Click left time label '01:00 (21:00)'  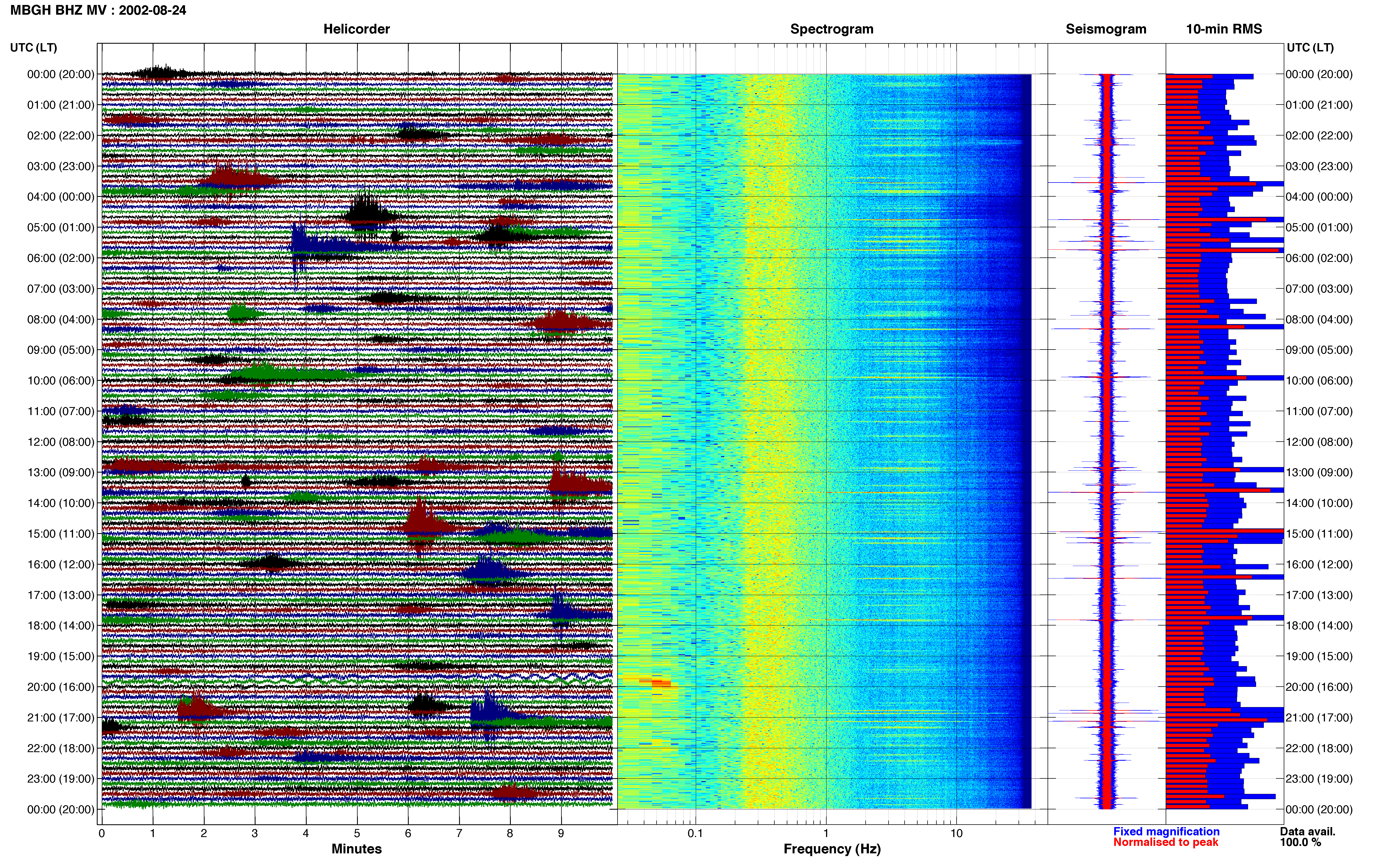click(61, 105)
